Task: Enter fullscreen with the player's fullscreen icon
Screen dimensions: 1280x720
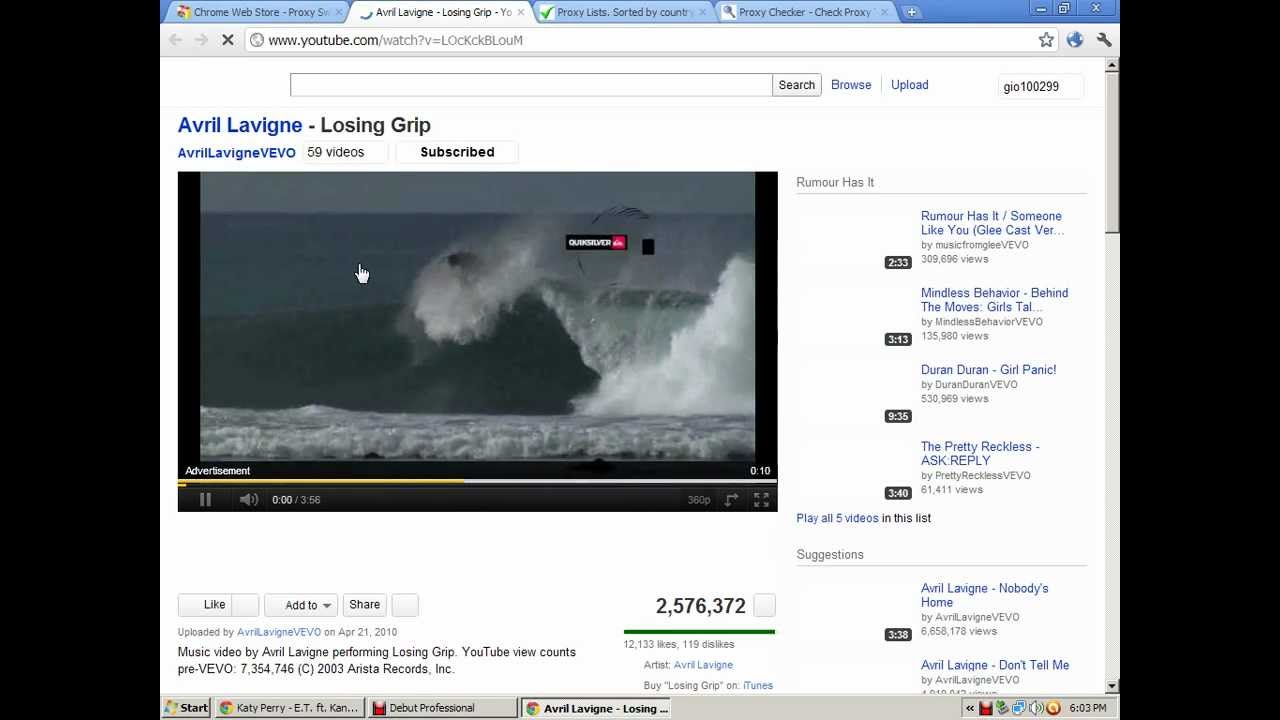Action: pos(761,500)
